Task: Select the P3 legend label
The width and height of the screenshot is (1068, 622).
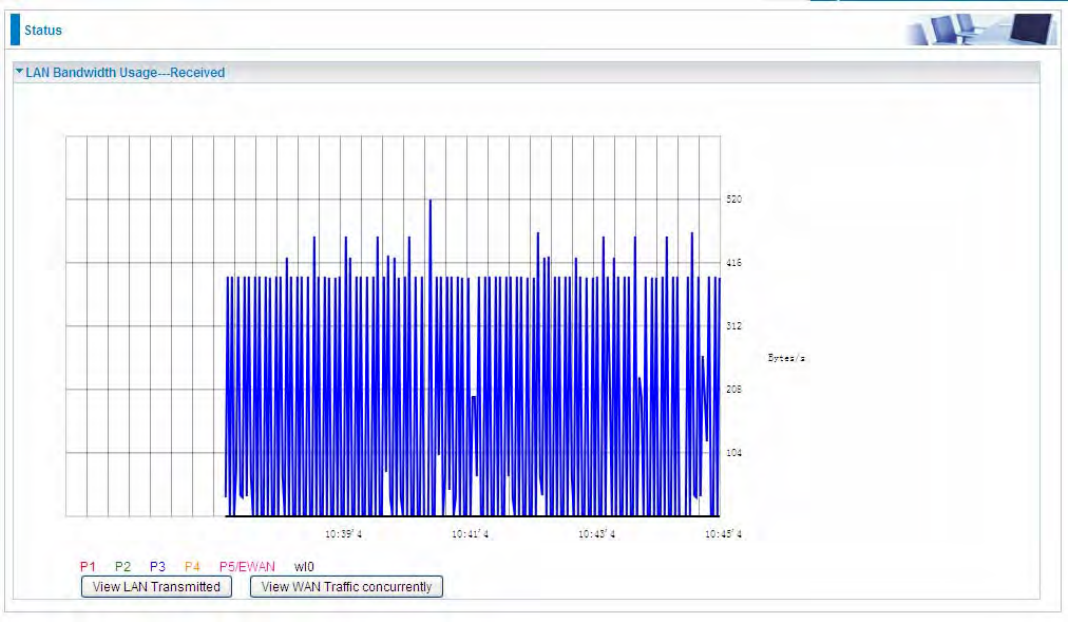Action: [x=157, y=567]
